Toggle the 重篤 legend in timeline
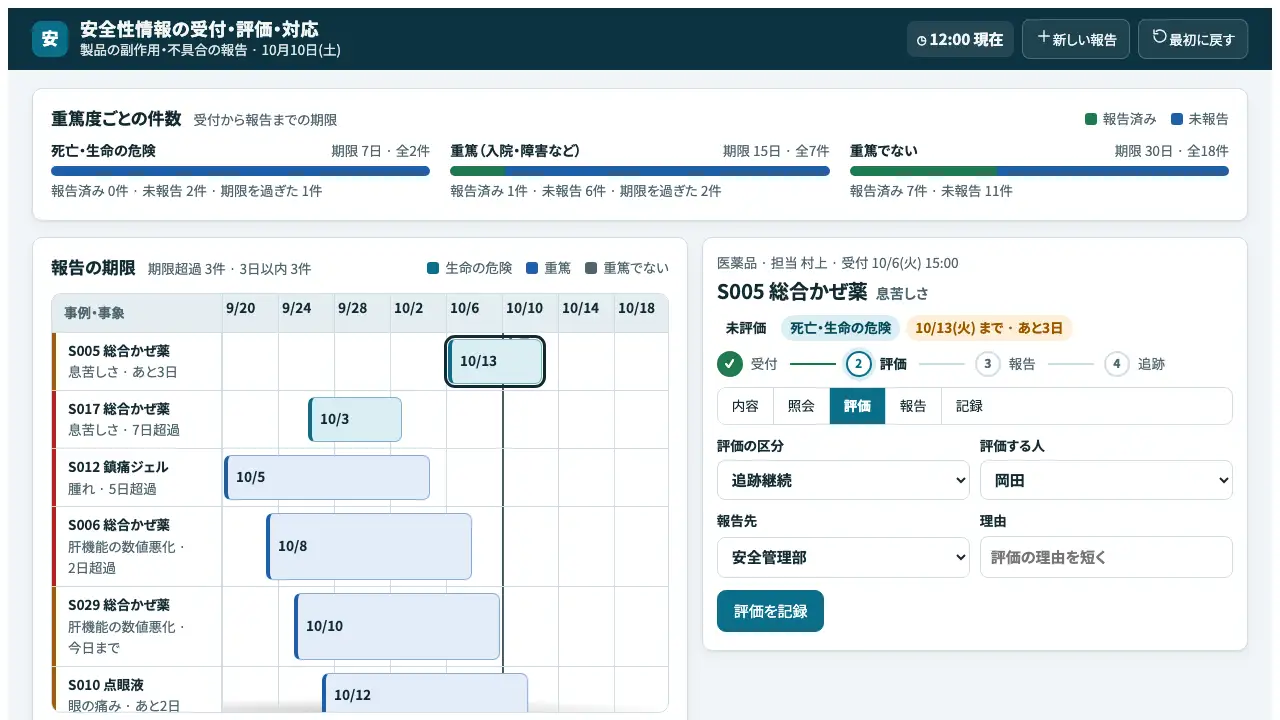1280x720 pixels. 548,268
